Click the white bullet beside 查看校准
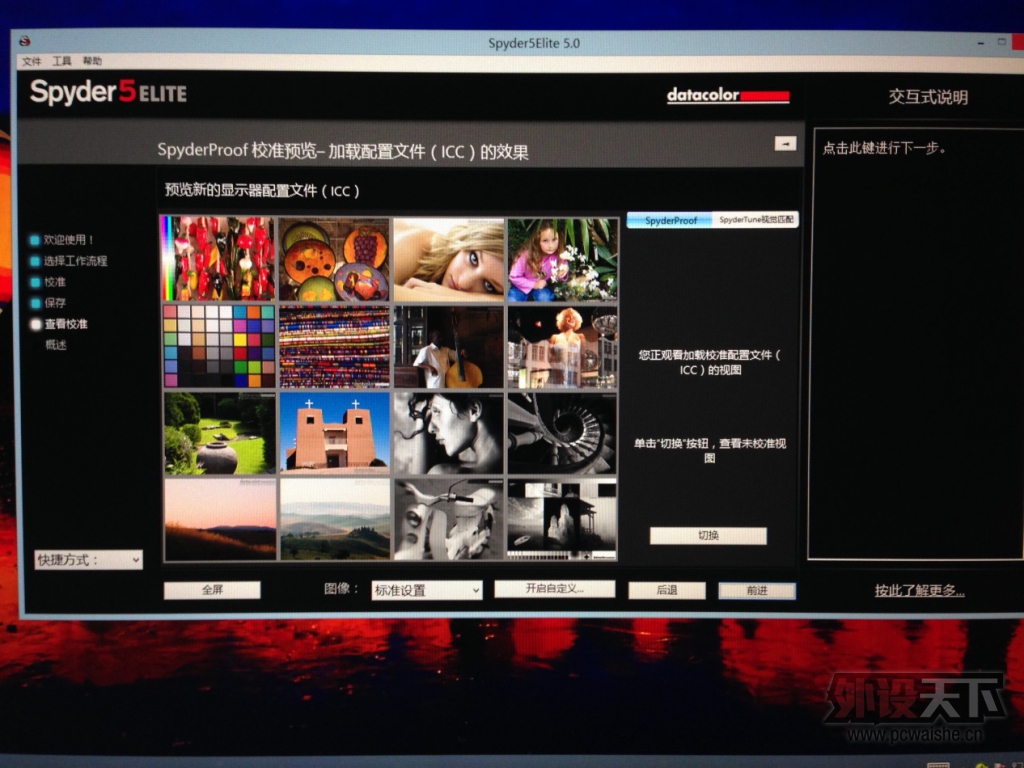Image resolution: width=1024 pixels, height=768 pixels. point(35,324)
